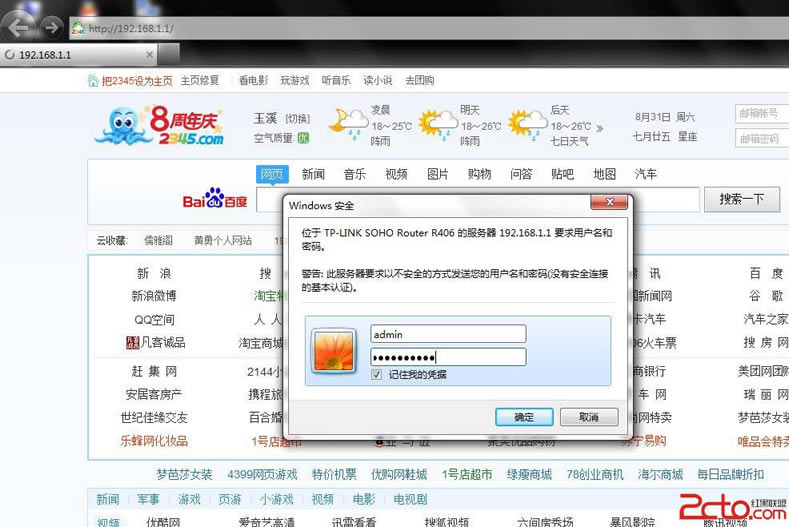The height and width of the screenshot is (527, 789).
Task: Switch to 电视剧 category tab
Action: [410, 499]
